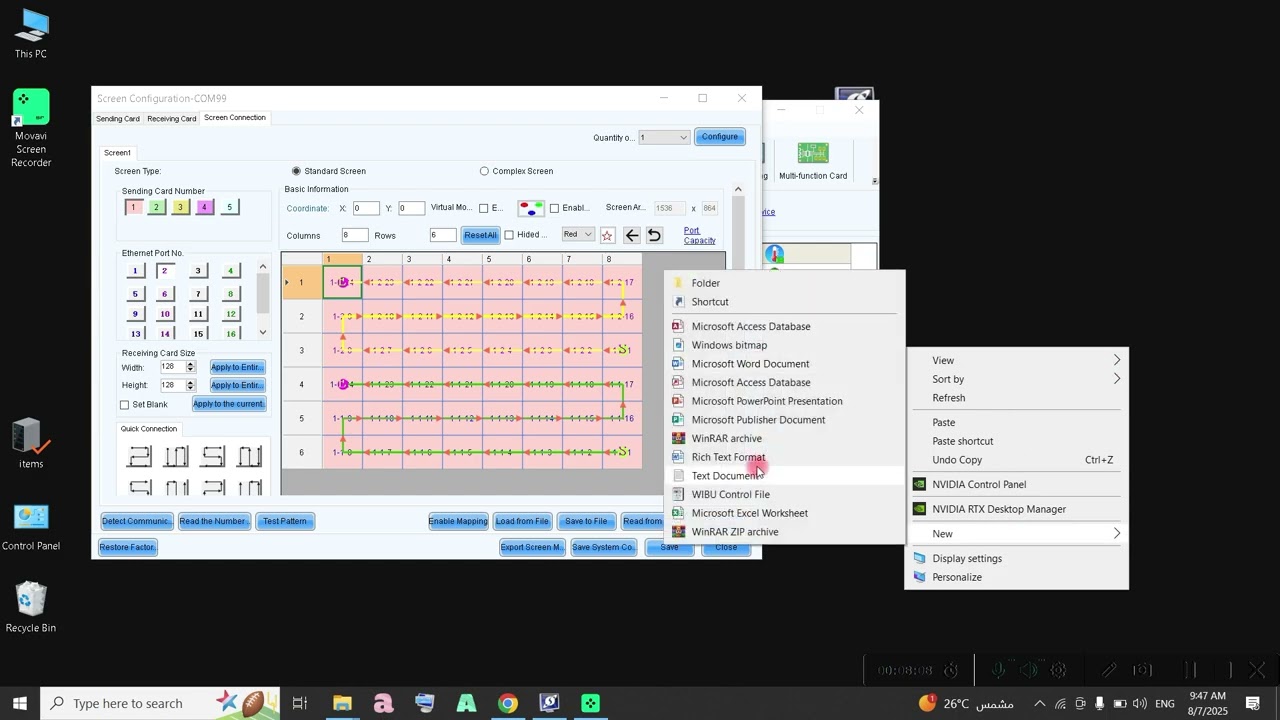Click the Height stepper arrows
This screenshot has height=720, width=1280.
click(190, 385)
